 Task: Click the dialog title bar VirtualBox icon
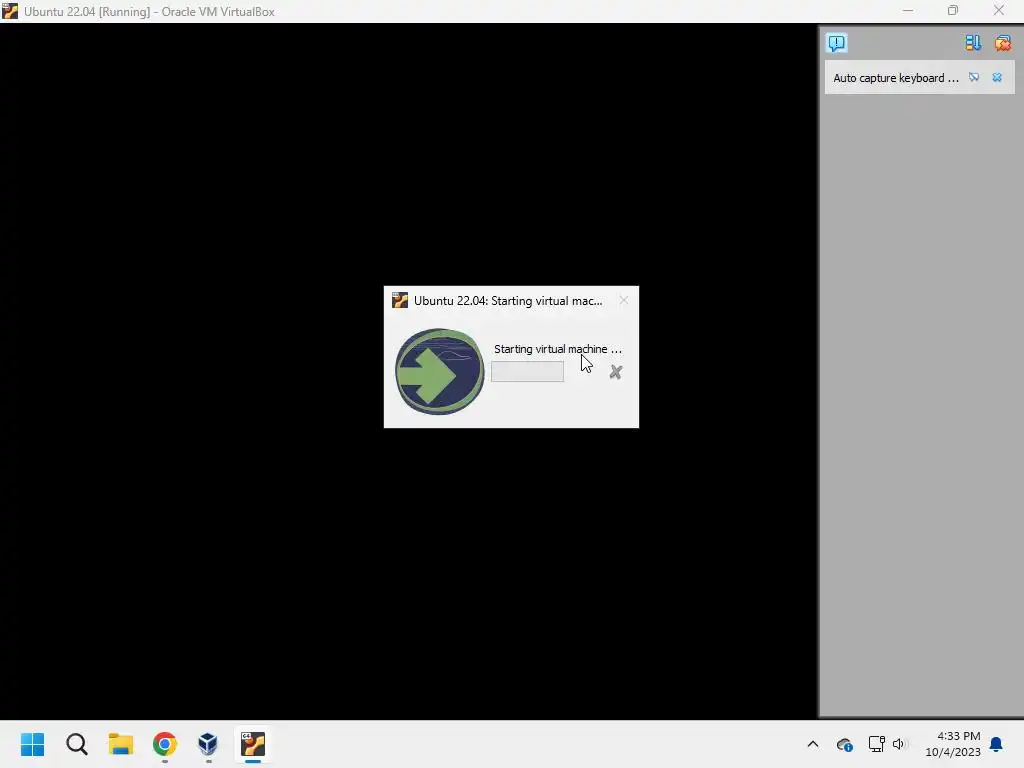400,300
